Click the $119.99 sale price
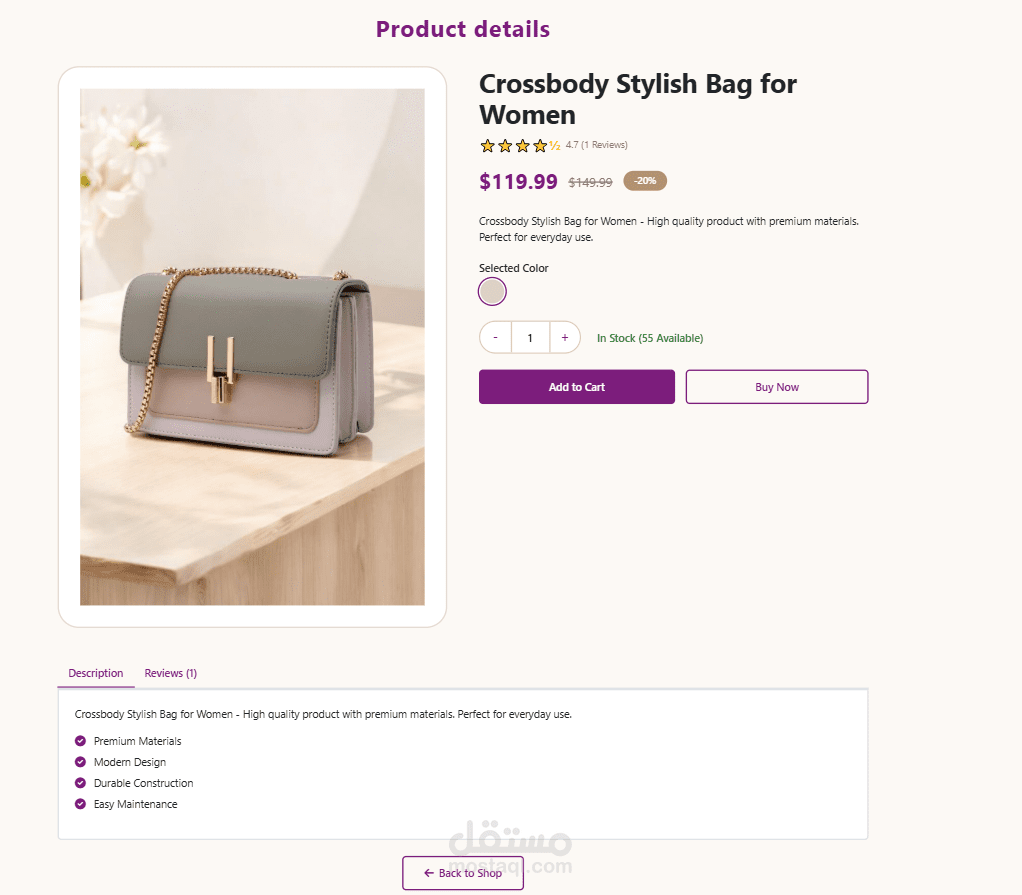Image resolution: width=1022 pixels, height=895 pixels. (x=518, y=181)
